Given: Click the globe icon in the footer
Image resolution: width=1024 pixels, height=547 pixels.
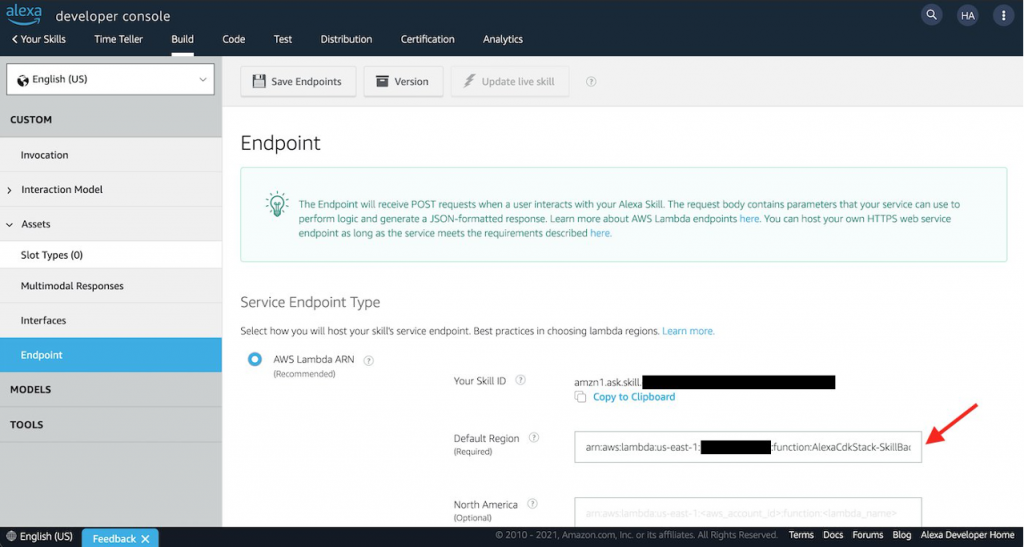Looking at the screenshot, I should (11, 536).
